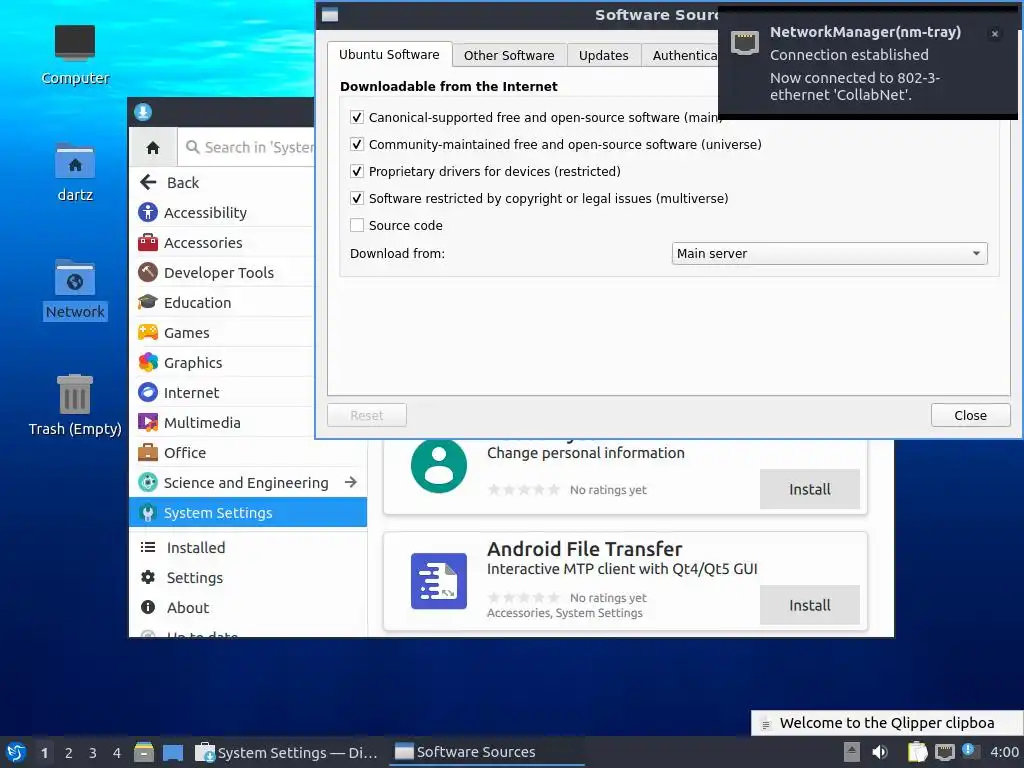Screen dimensions: 1024x768
Task: Click the update notifier tray icon
Action: pyautogui.click(x=969, y=751)
